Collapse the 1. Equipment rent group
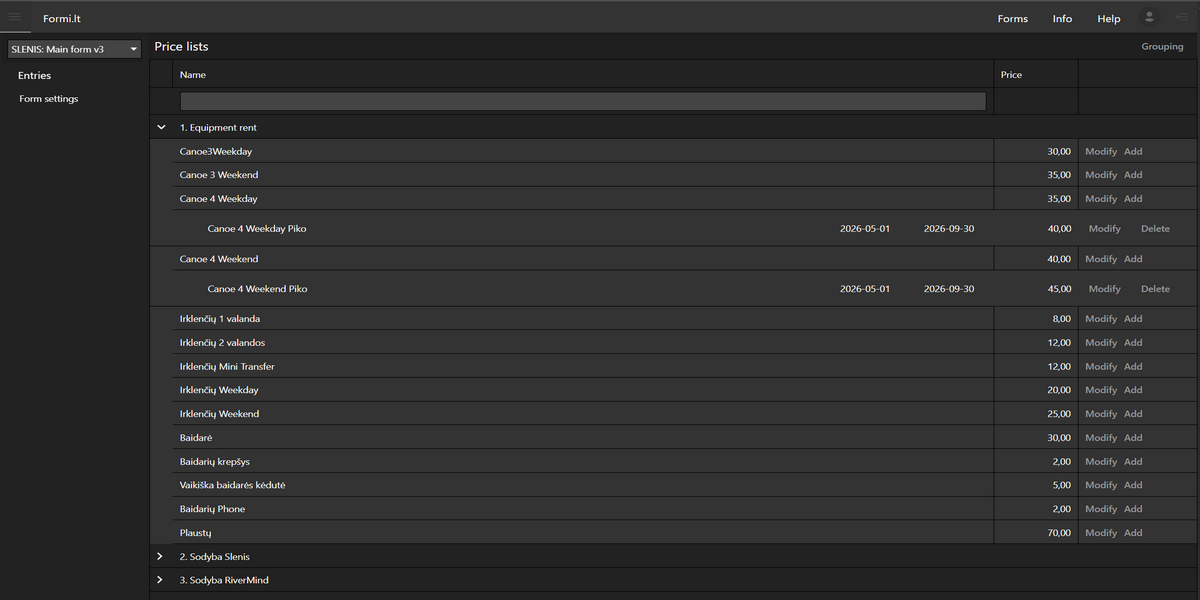This screenshot has height=600, width=1200. tap(161, 128)
